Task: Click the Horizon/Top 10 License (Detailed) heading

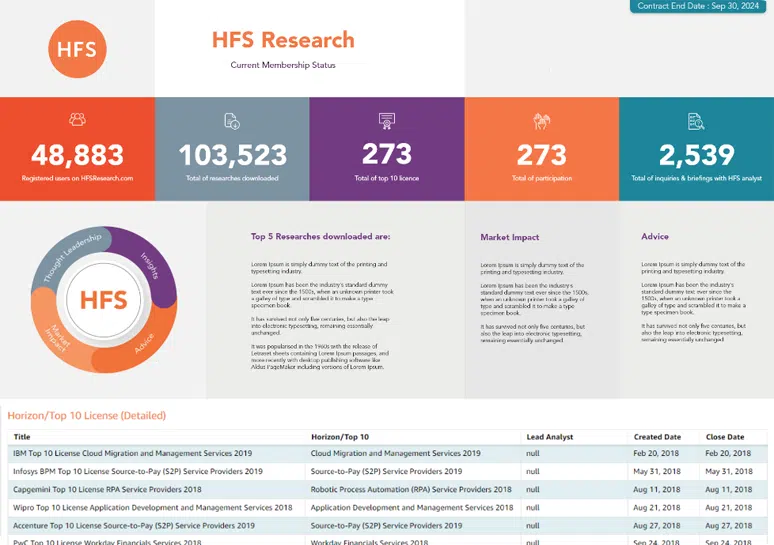Action: [x=87, y=416]
